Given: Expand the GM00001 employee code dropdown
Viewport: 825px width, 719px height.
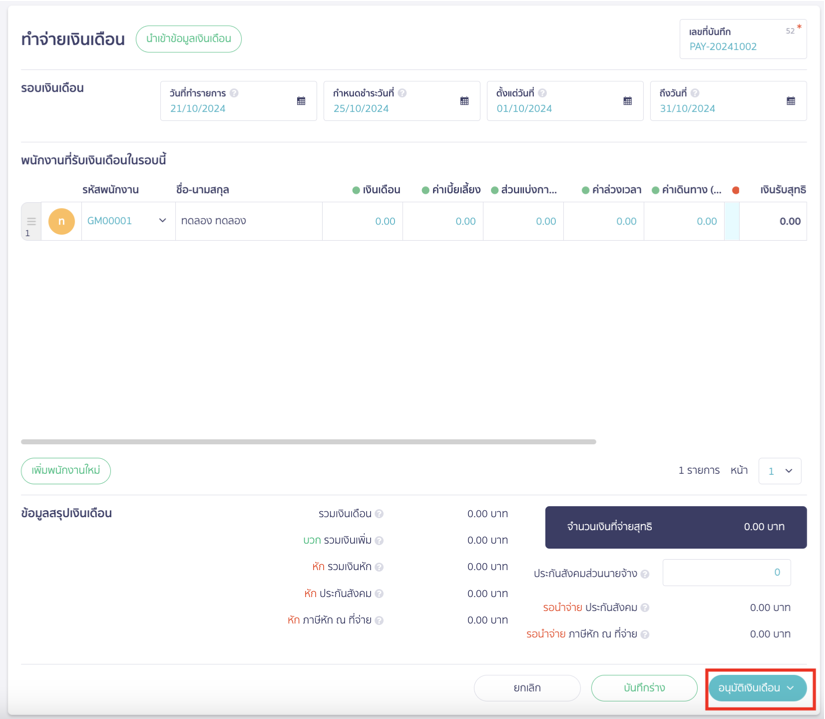Looking at the screenshot, I should (163, 221).
